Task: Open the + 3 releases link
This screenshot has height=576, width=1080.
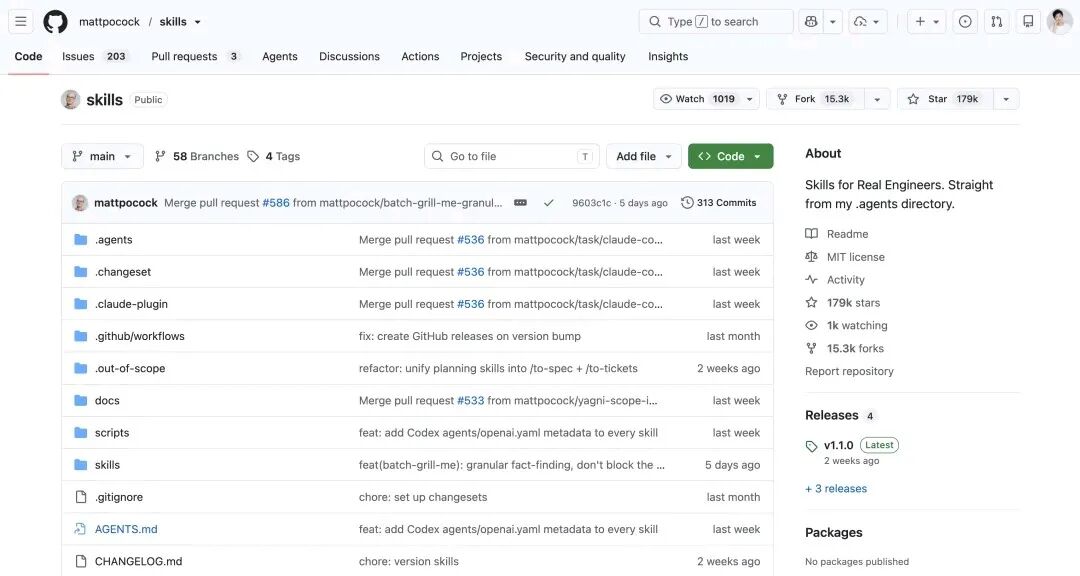Action: (836, 488)
